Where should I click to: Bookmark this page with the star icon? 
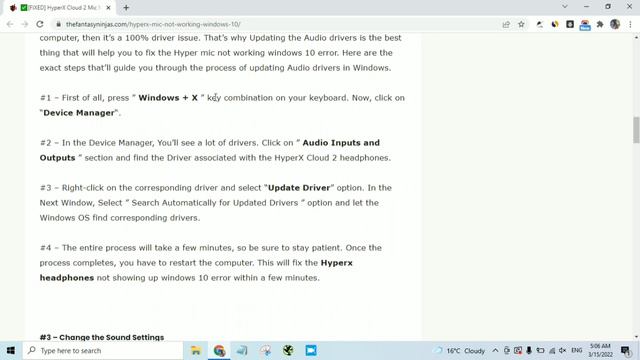[521, 24]
